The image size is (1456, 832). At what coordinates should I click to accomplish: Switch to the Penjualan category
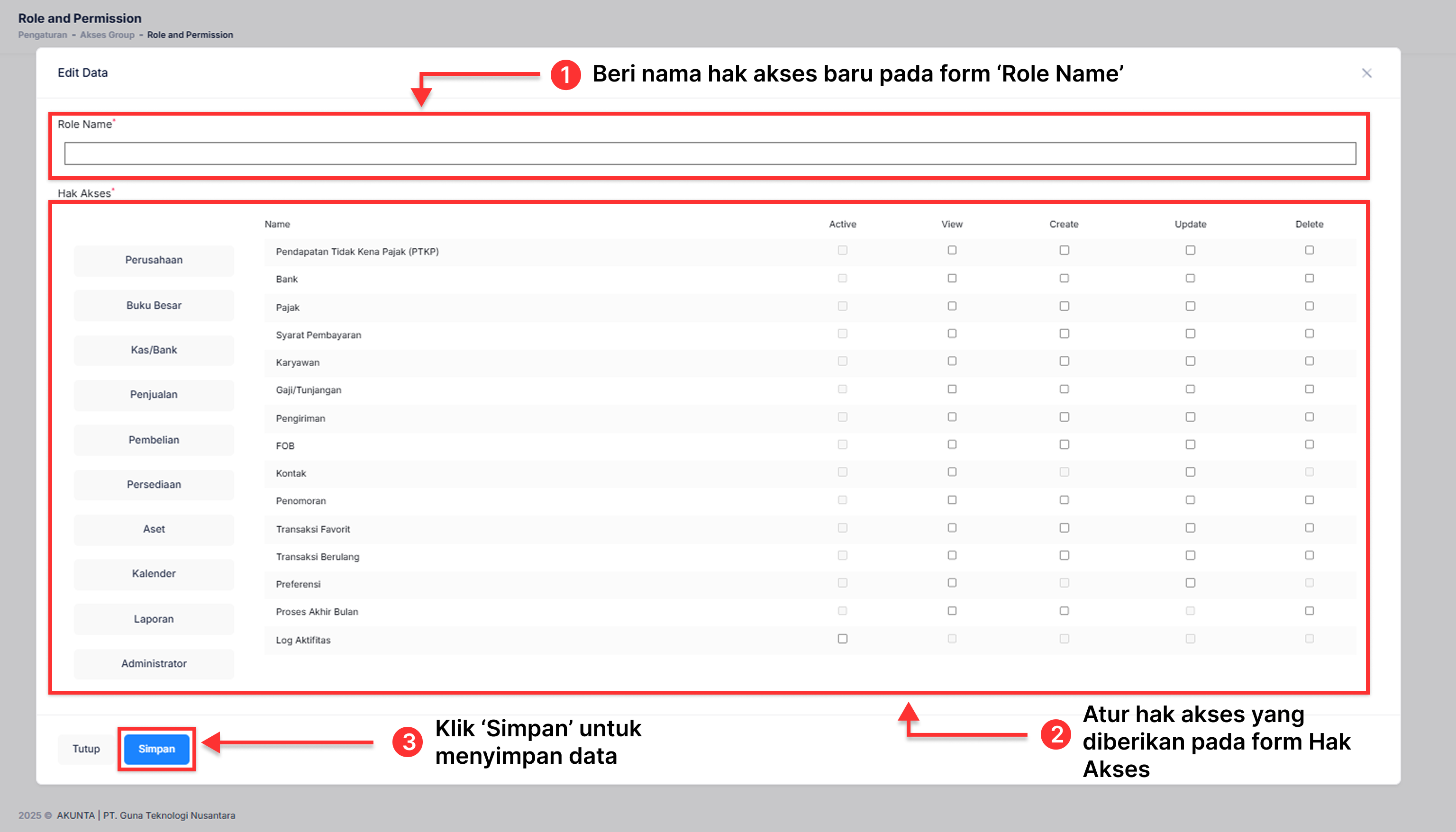coord(153,395)
